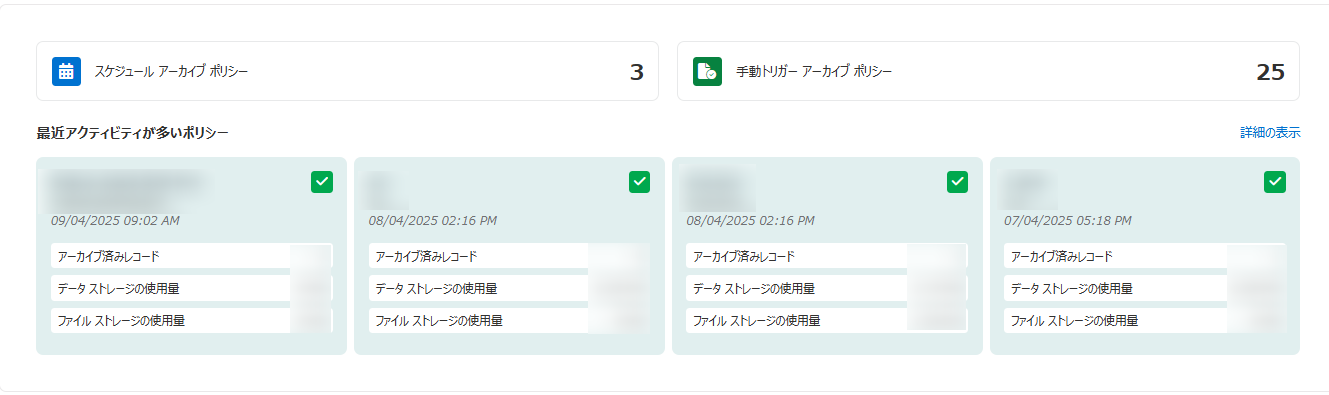Click アーカイブ済みレコード row in first card
The width and height of the screenshot is (1329, 395).
click(x=191, y=256)
